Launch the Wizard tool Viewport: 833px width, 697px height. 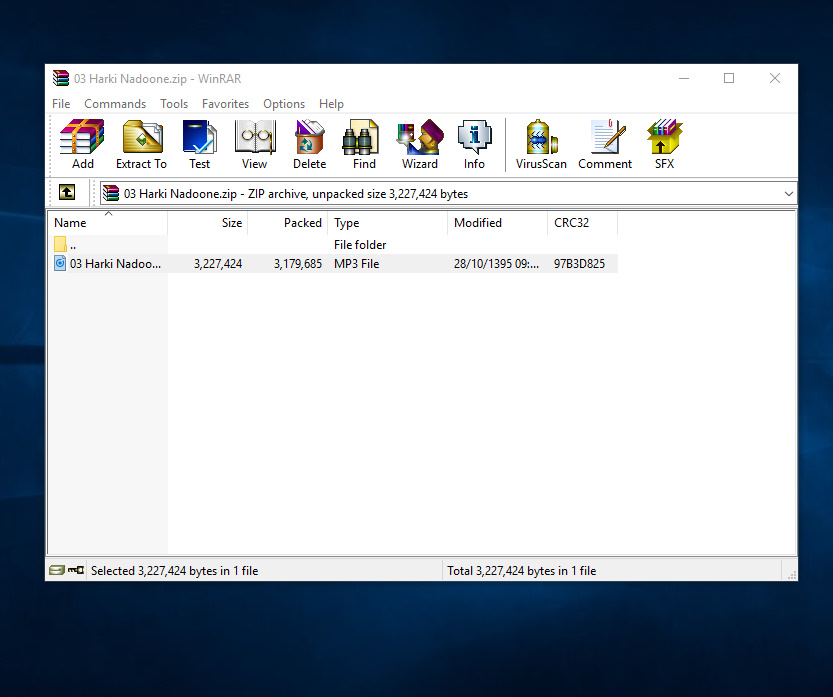pos(419,144)
